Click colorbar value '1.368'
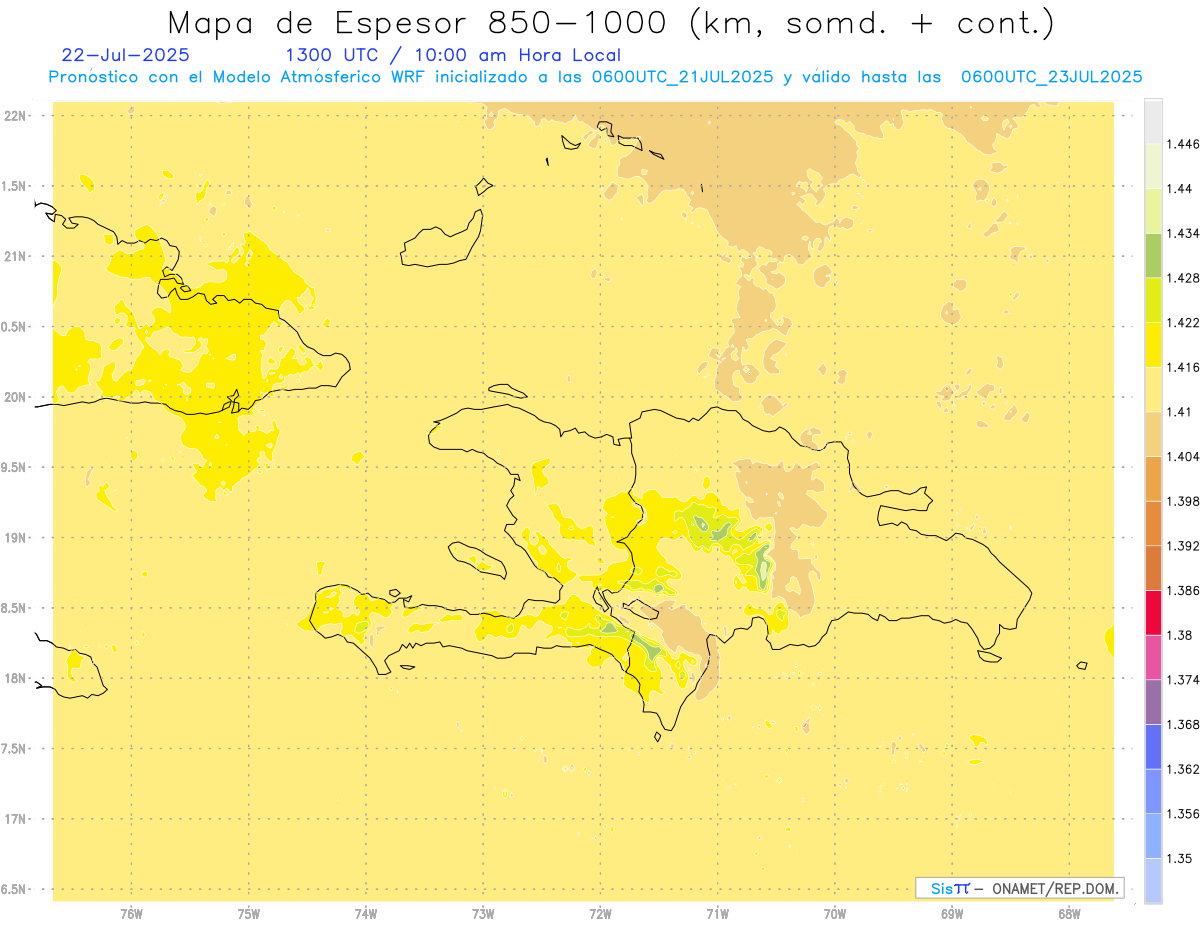This screenshot has width=1200, height=927. click(x=1184, y=724)
